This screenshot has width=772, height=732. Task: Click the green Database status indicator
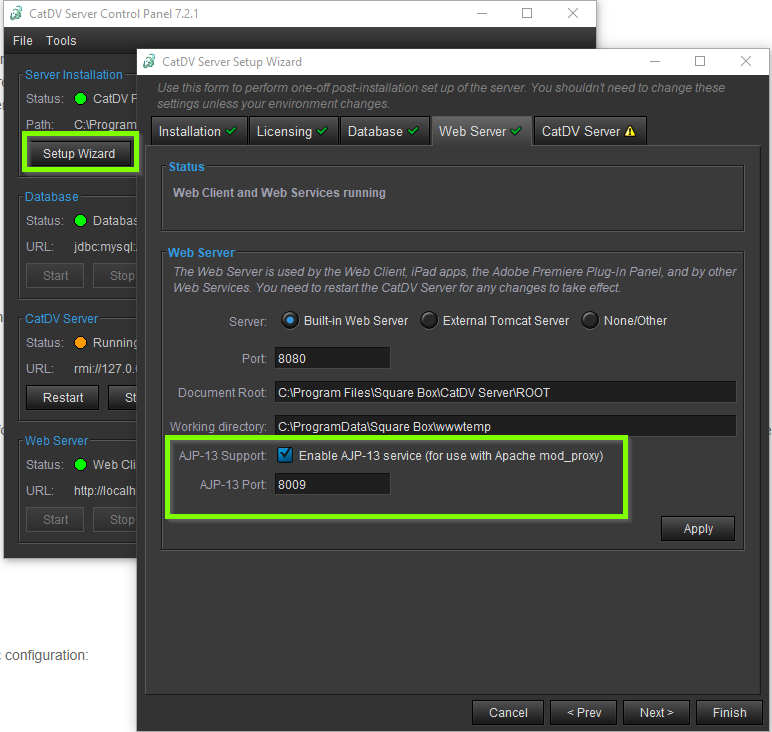tap(80, 221)
